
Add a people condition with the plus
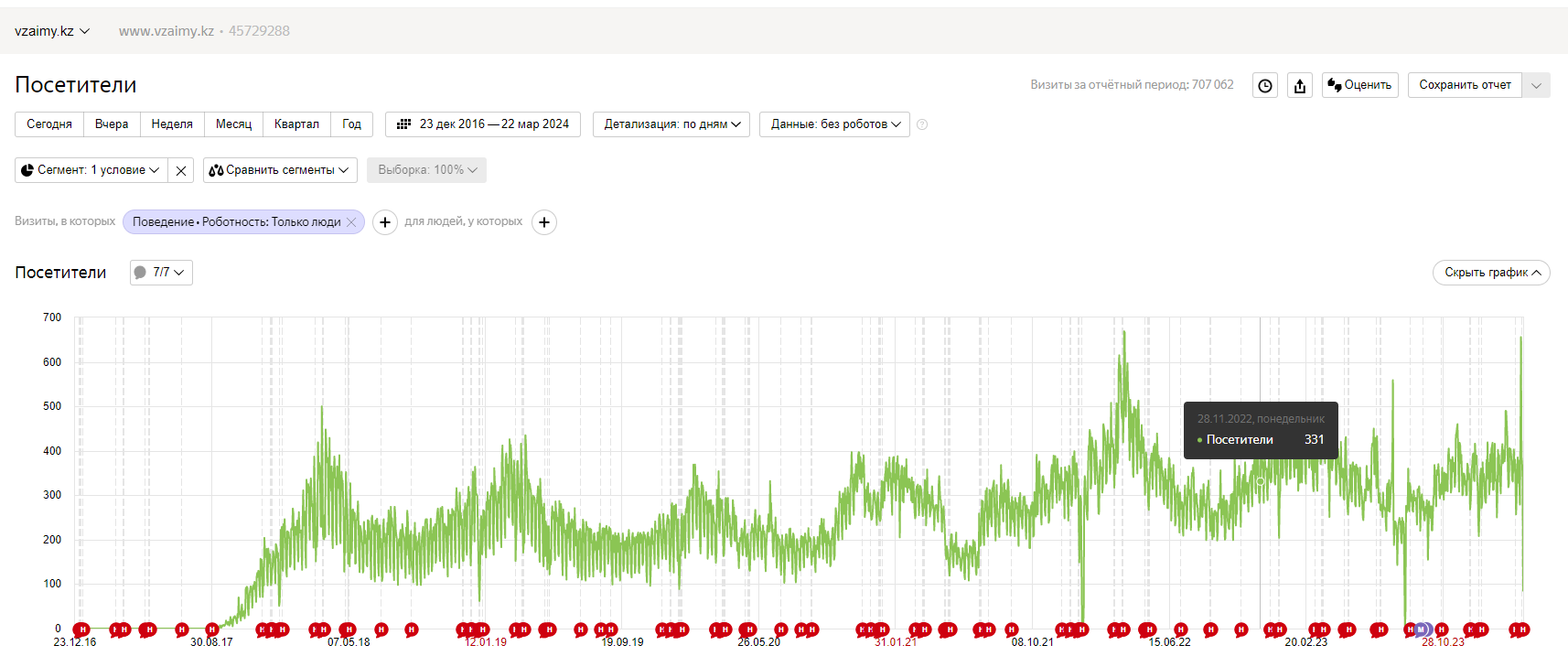point(544,222)
